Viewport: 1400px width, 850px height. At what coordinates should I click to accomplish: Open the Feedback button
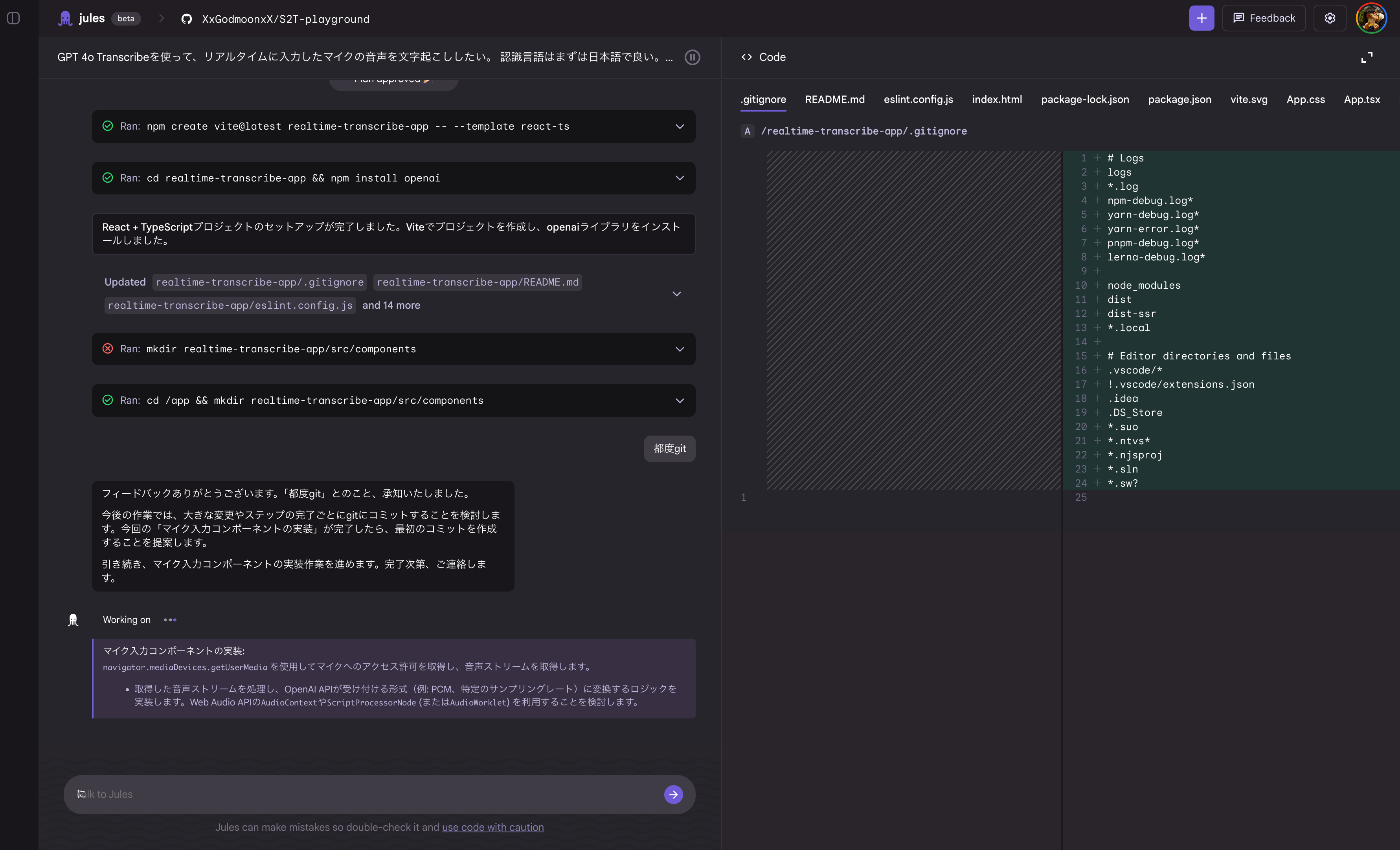point(1264,18)
